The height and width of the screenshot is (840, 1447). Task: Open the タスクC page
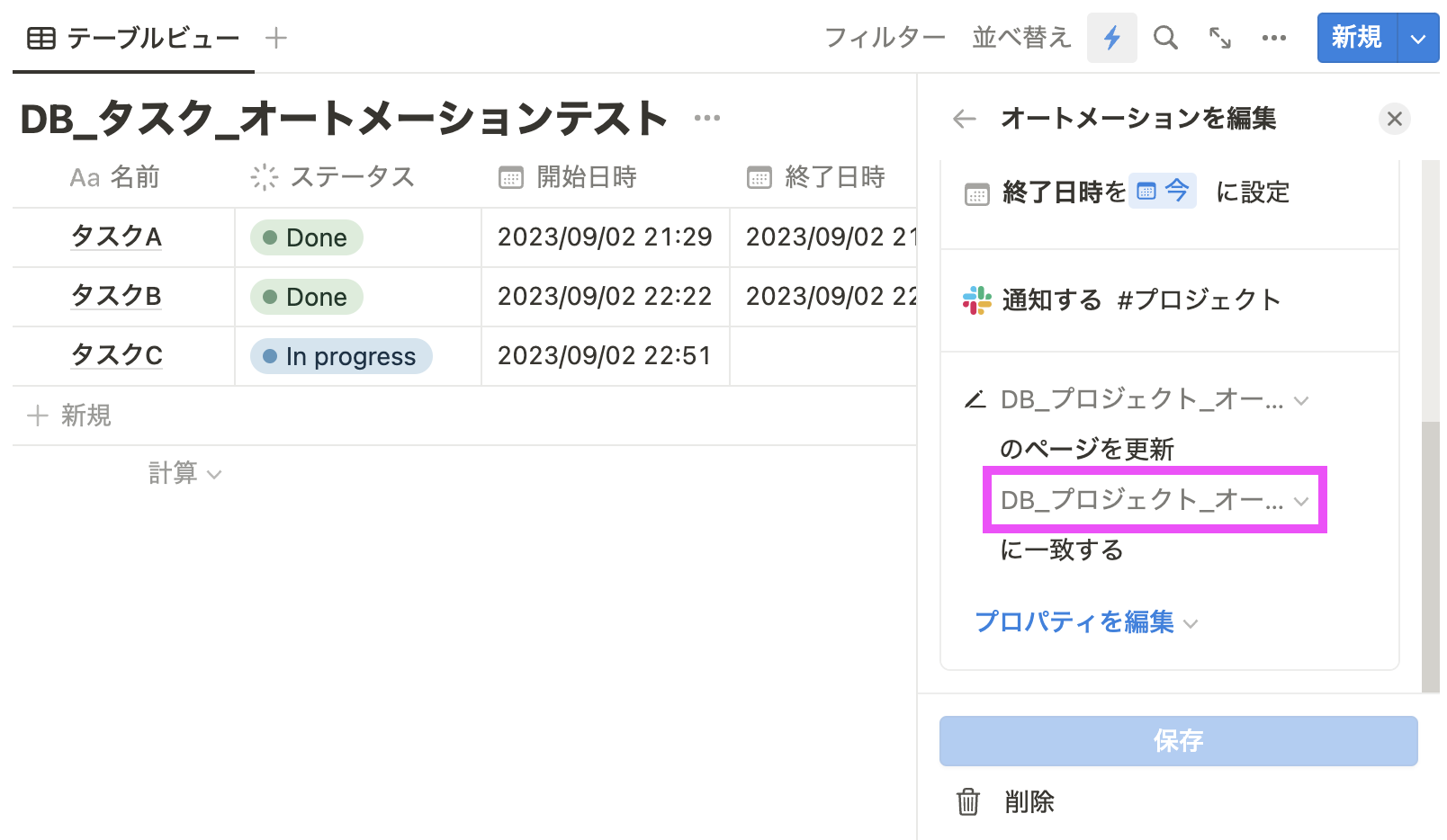click(117, 355)
